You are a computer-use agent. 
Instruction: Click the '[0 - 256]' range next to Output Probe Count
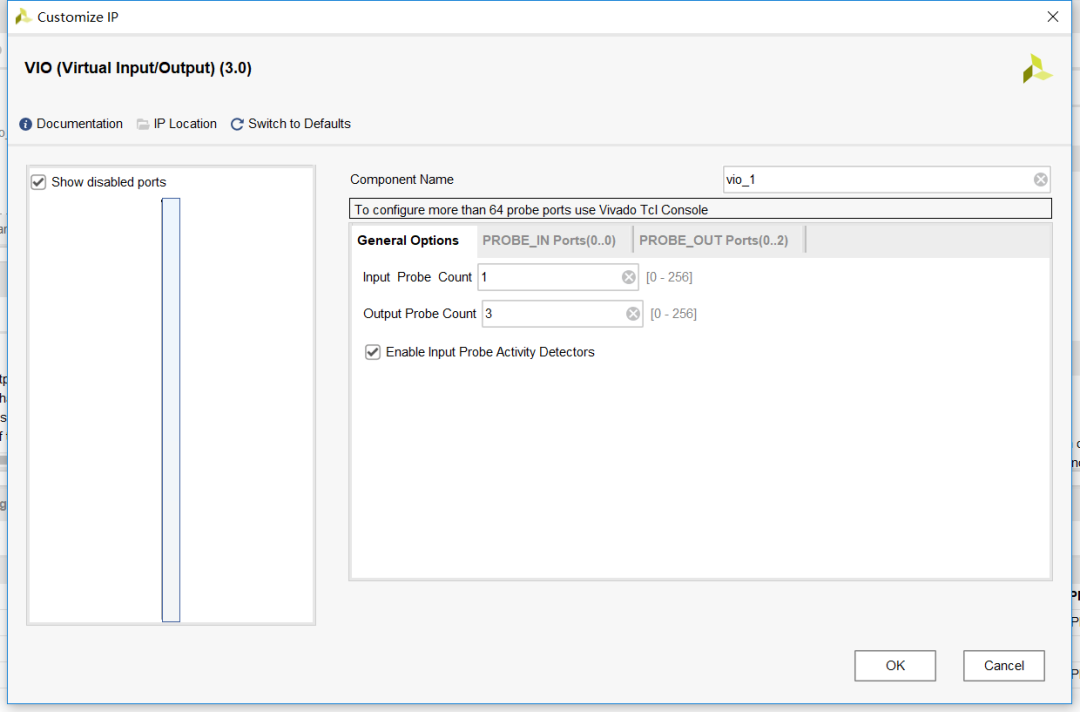[x=673, y=314]
